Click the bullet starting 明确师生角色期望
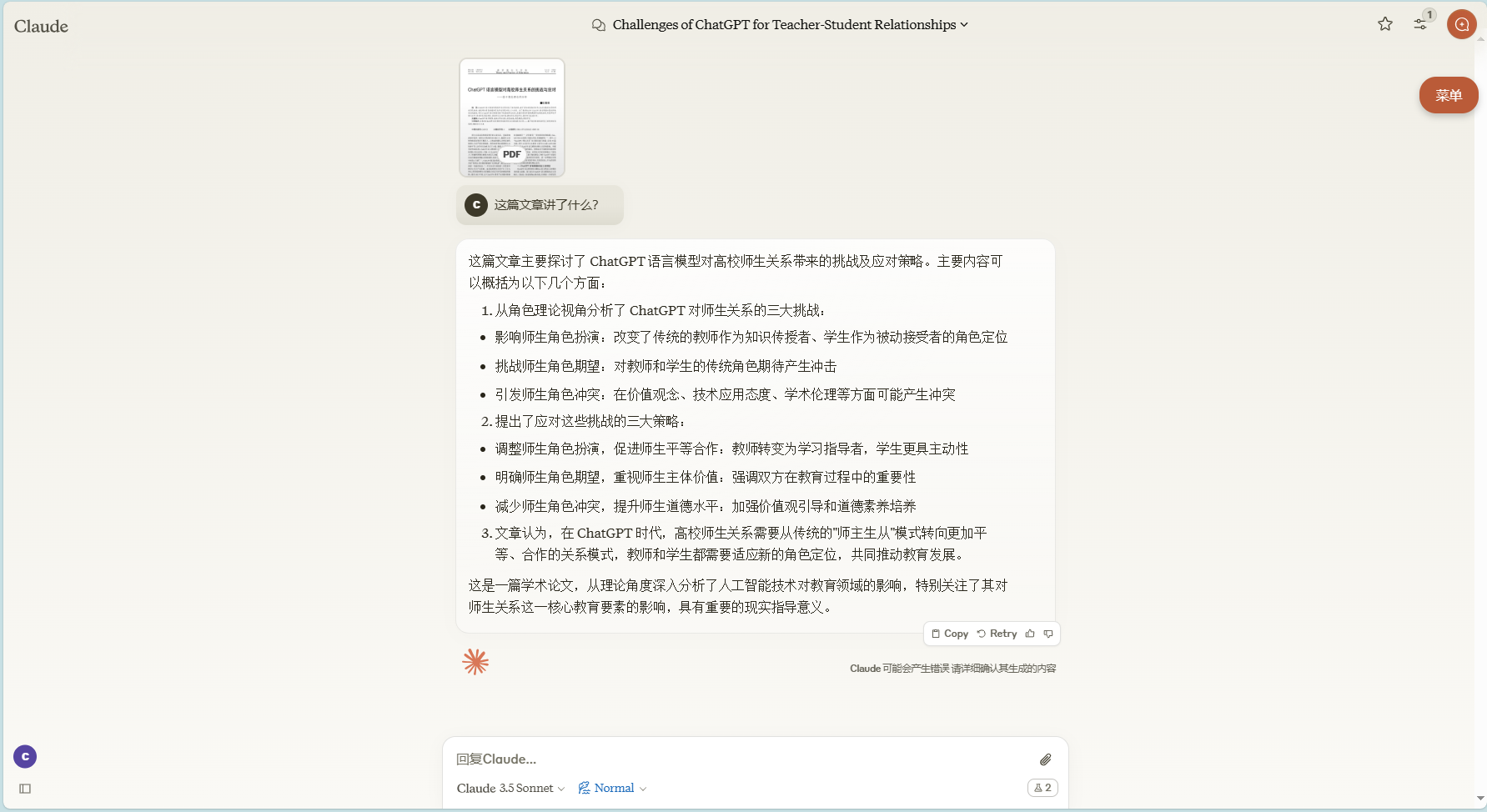Image resolution: width=1487 pixels, height=812 pixels. [706, 478]
